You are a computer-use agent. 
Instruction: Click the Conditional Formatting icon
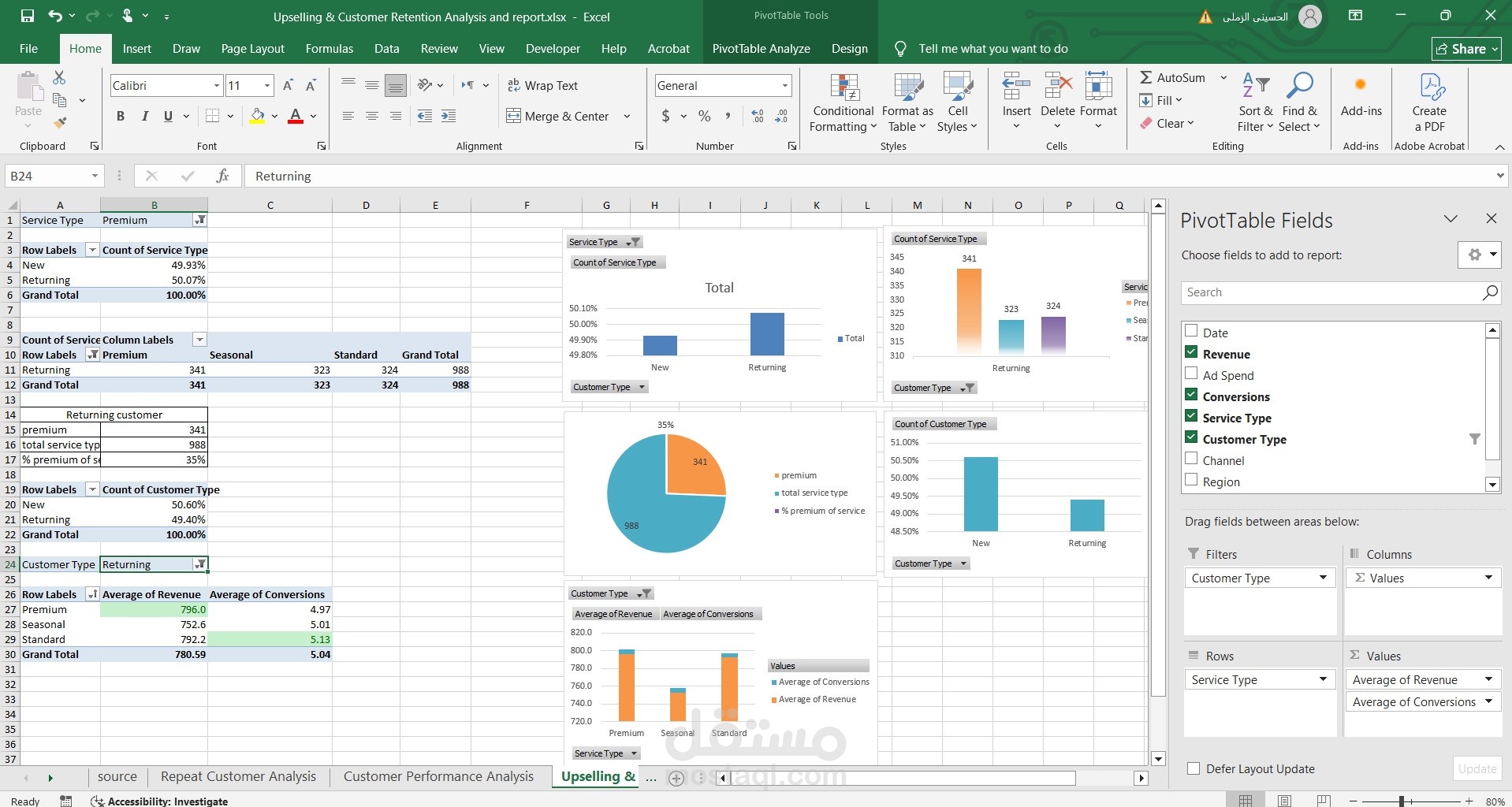click(x=844, y=88)
